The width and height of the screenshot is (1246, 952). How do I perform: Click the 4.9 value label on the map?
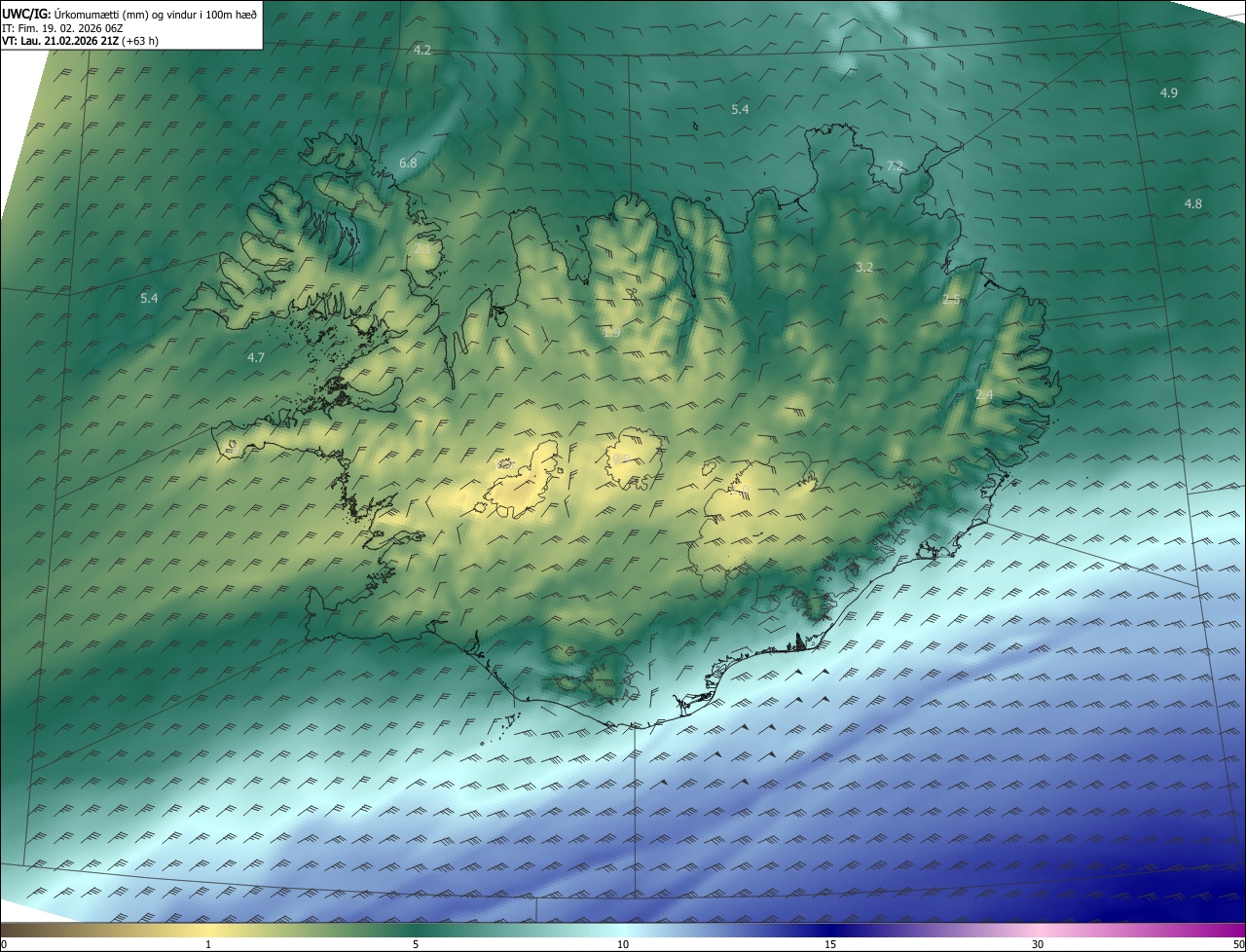tap(1169, 92)
